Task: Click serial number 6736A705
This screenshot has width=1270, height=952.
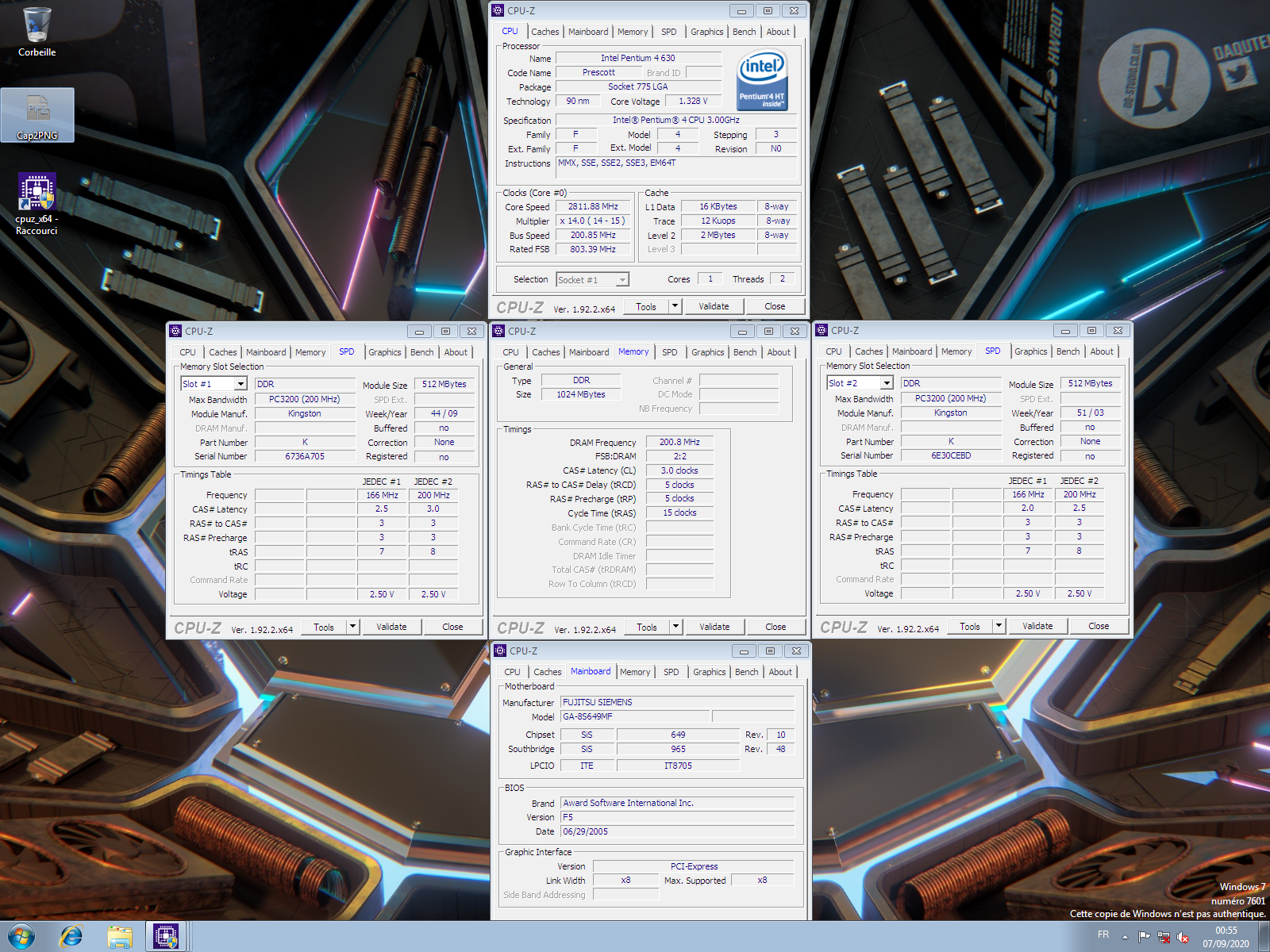Action: (x=305, y=456)
